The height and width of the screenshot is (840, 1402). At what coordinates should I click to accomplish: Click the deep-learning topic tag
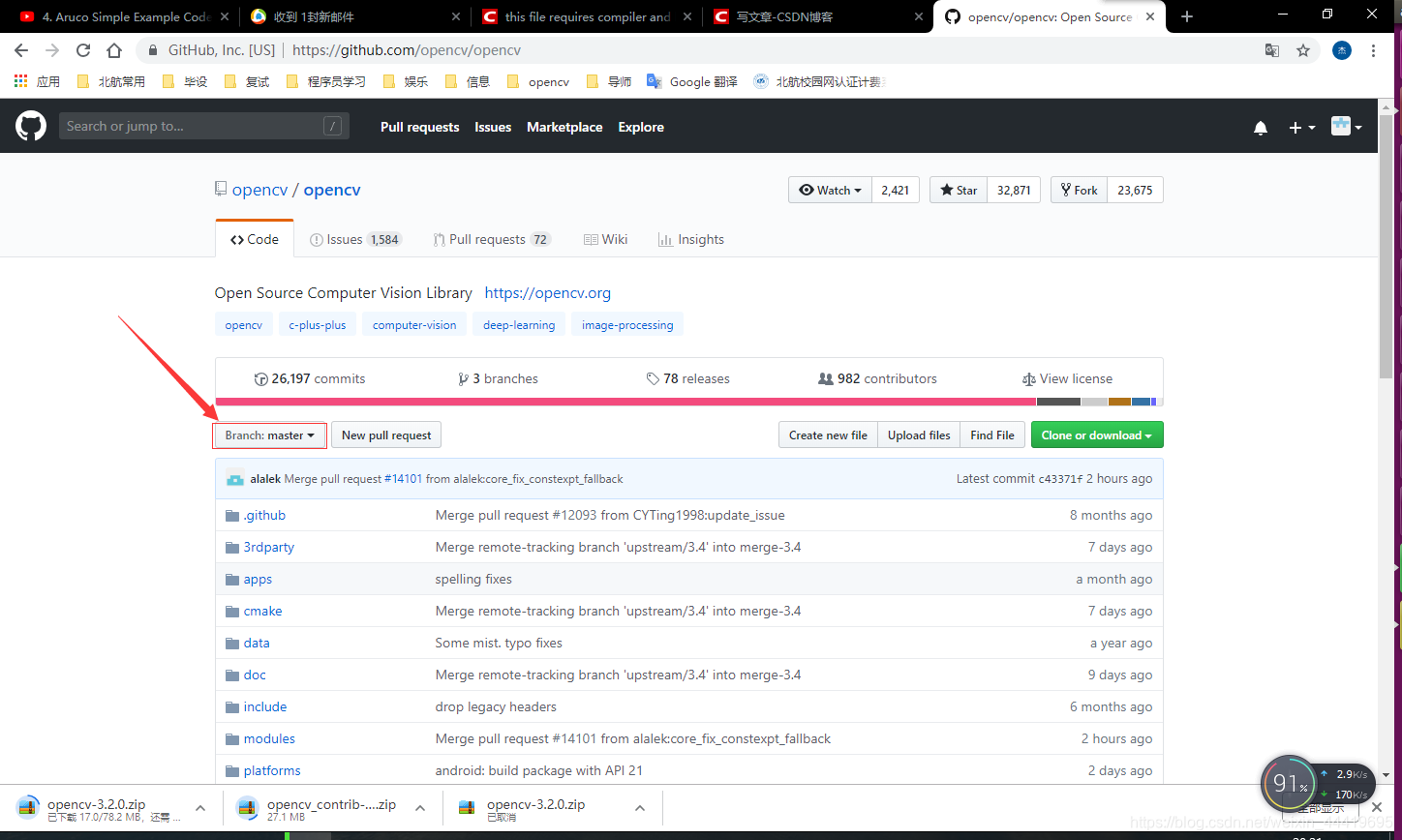pos(519,325)
